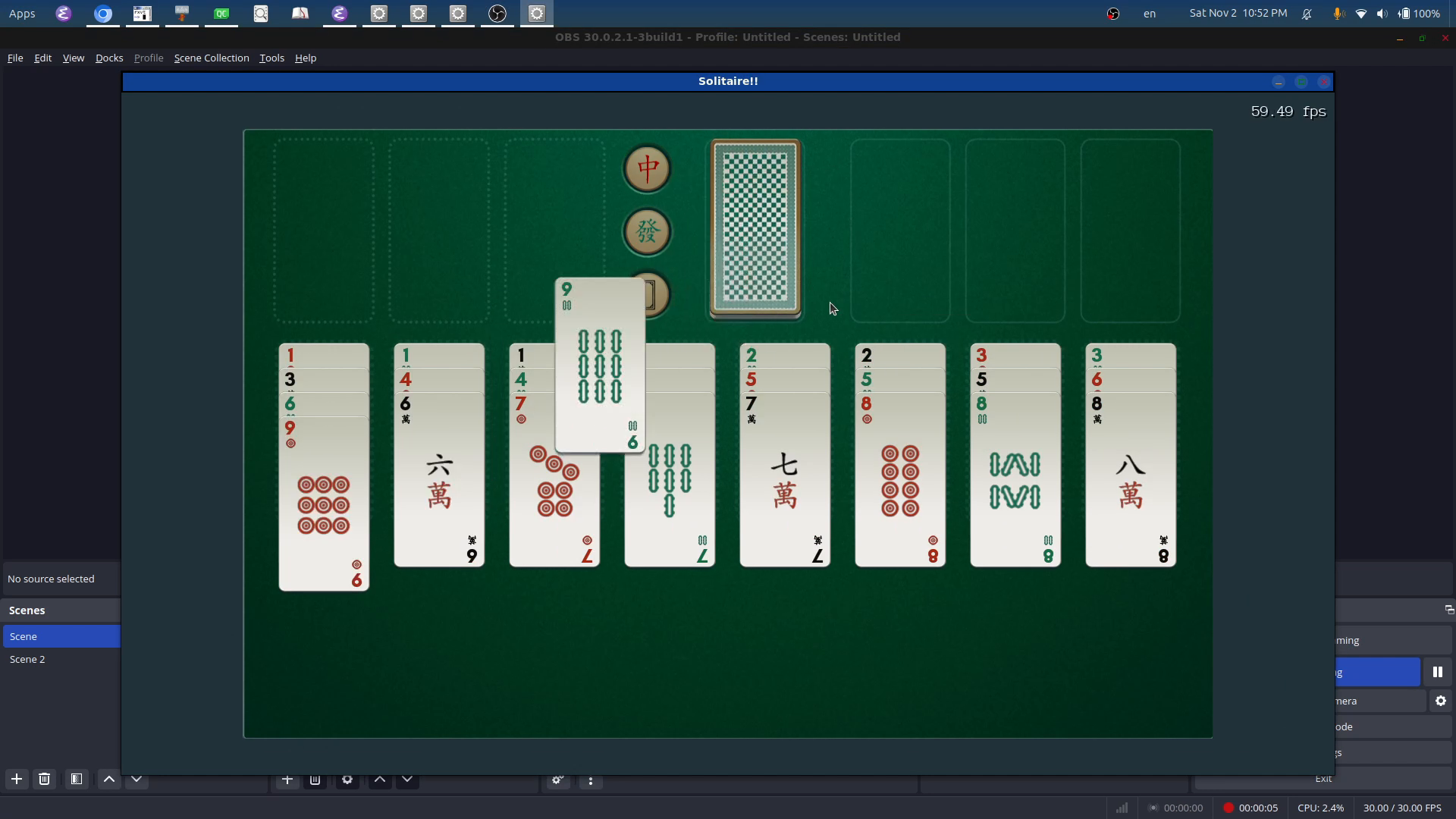Viewport: 1456px width, 819px height.
Task: Open the File menu
Action: (x=15, y=58)
